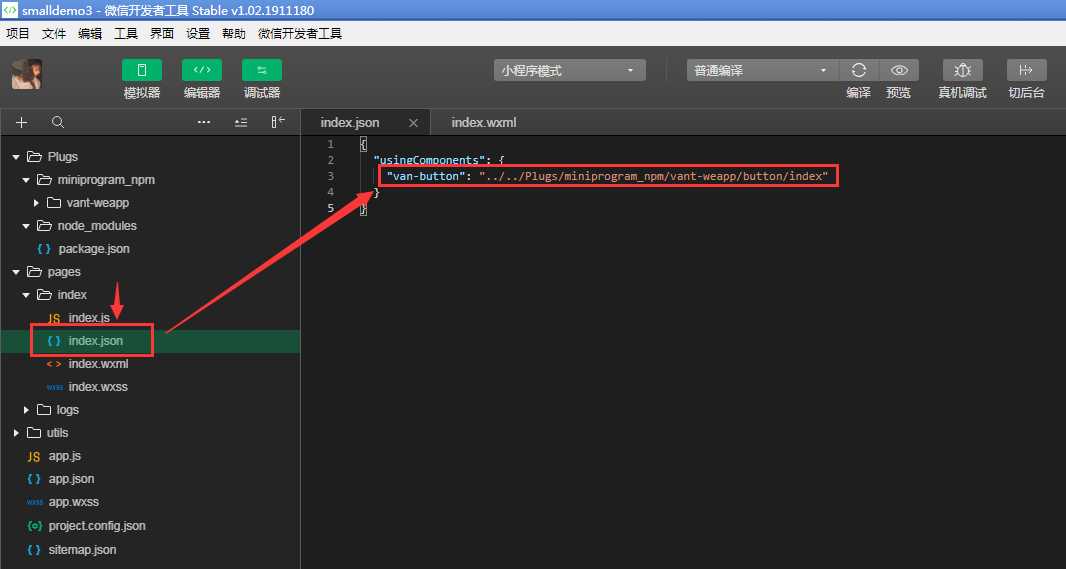Screen dimensions: 1066x569
Task: Open the 微信开发者工具 menu
Action: click(300, 33)
